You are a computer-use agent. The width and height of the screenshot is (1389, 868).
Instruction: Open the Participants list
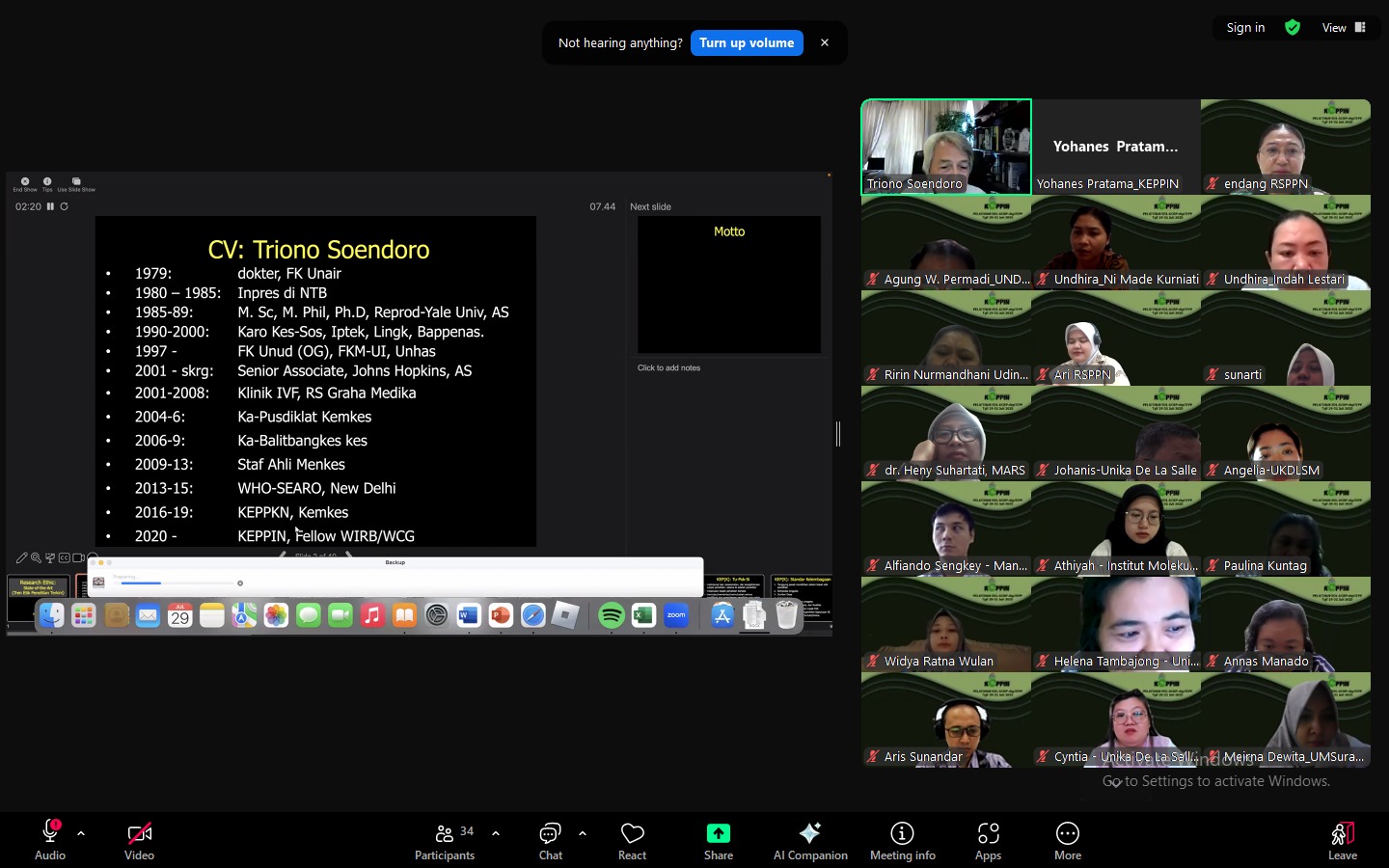click(x=445, y=840)
